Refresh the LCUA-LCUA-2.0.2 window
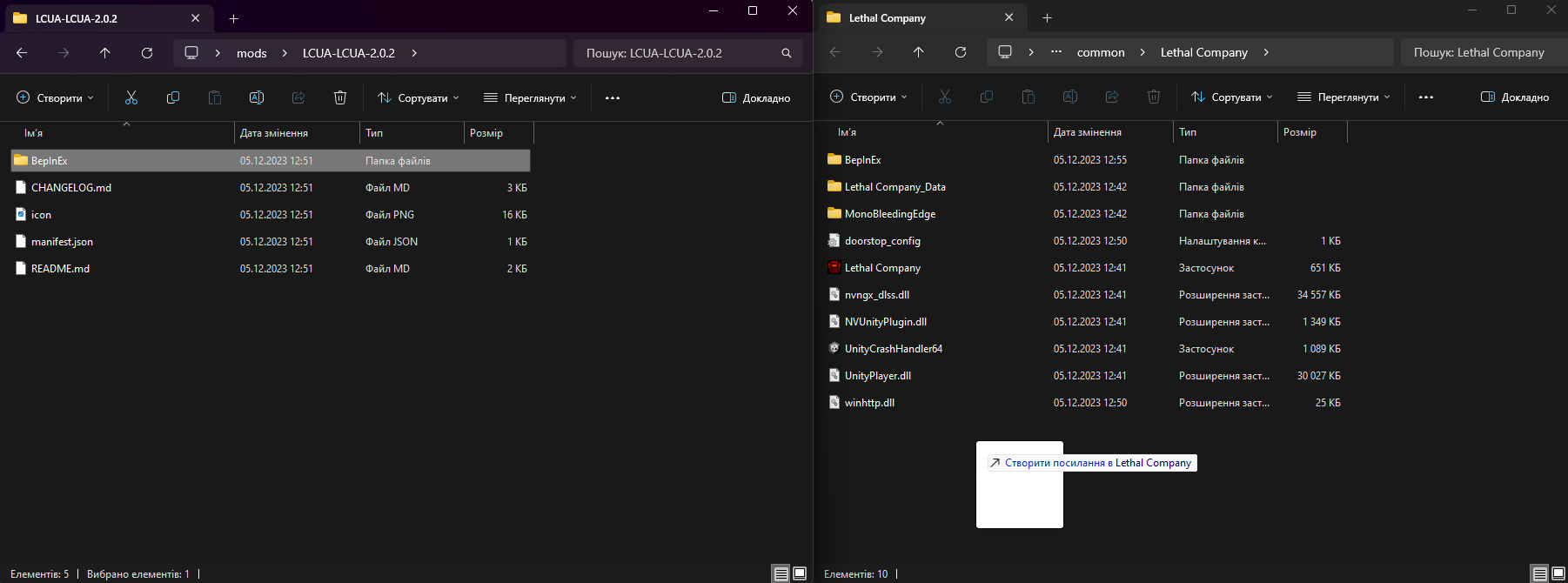Viewport: 1568px width, 583px height. coord(147,53)
